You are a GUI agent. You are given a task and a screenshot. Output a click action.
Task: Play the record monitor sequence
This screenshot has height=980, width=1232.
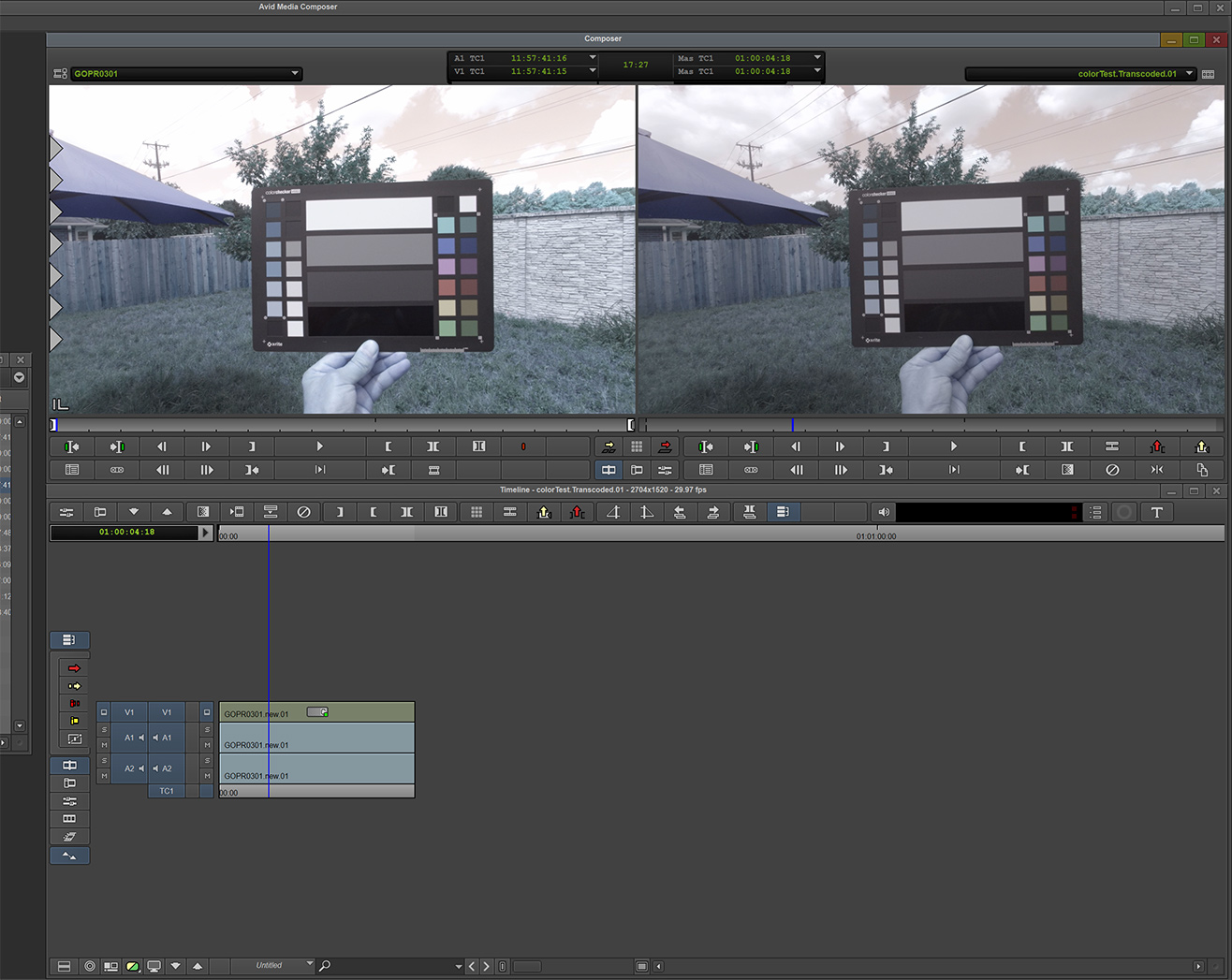coord(954,447)
